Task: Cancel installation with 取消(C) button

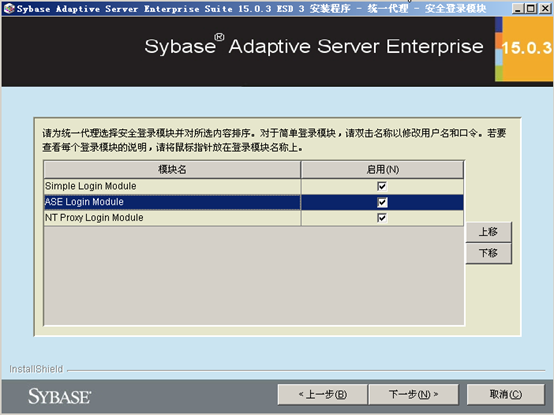Action: click(x=506, y=394)
